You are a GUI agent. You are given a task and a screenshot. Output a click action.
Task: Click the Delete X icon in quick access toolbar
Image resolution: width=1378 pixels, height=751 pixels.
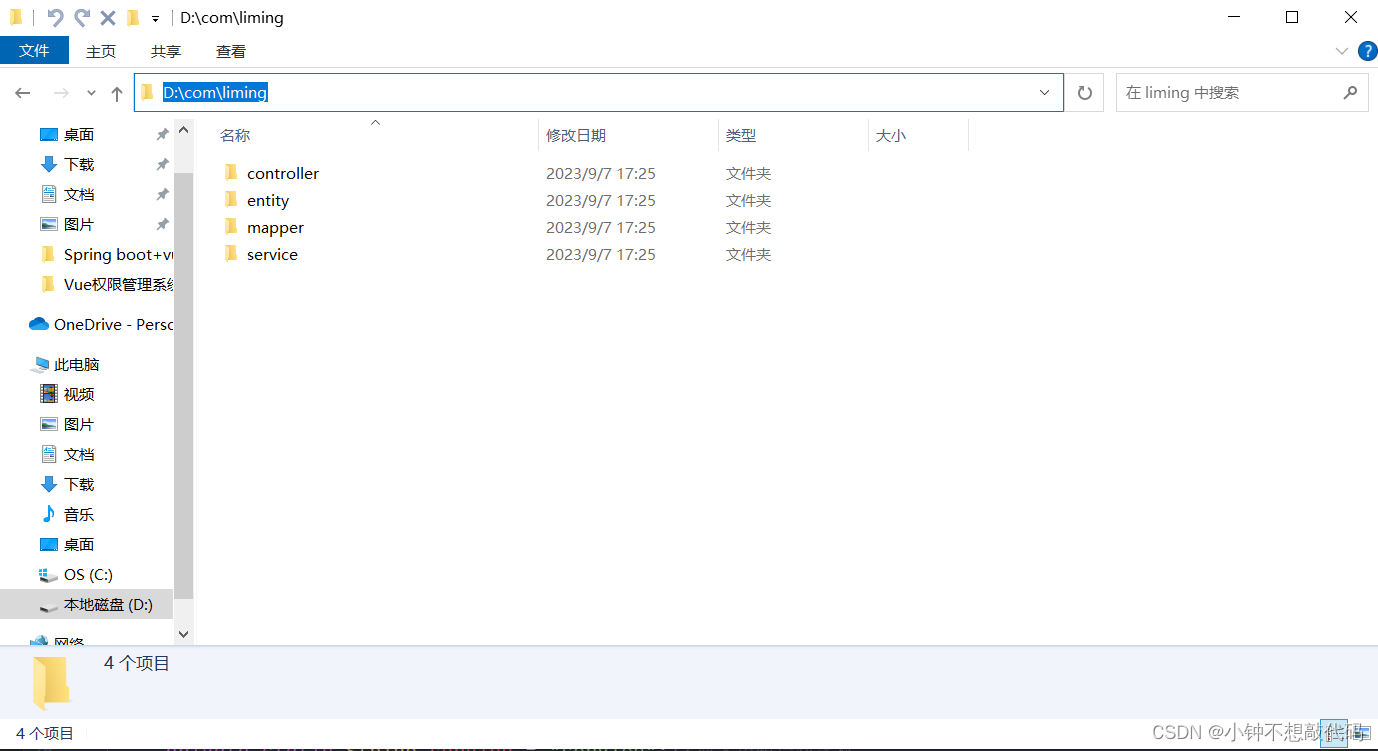(x=108, y=18)
